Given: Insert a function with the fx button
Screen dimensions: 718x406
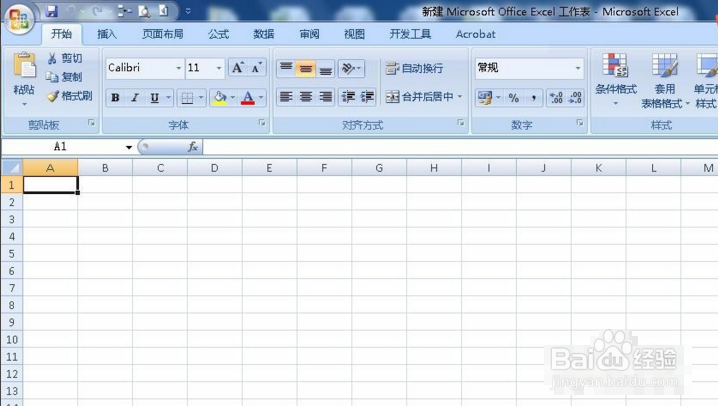Looking at the screenshot, I should 193,147.
